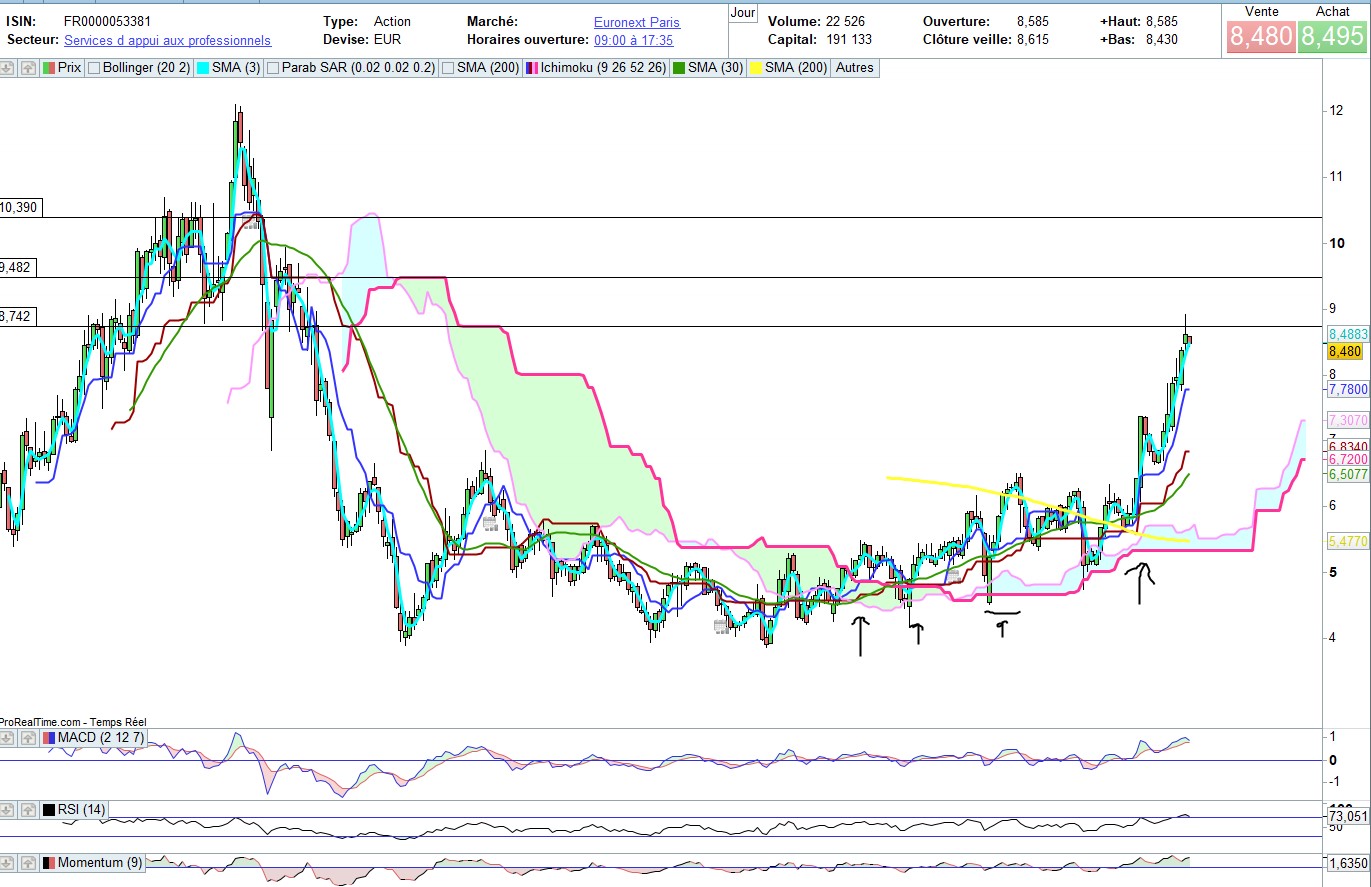This screenshot has width=1371, height=887.
Task: Select the RSI (14) indicator label
Action: [82, 809]
